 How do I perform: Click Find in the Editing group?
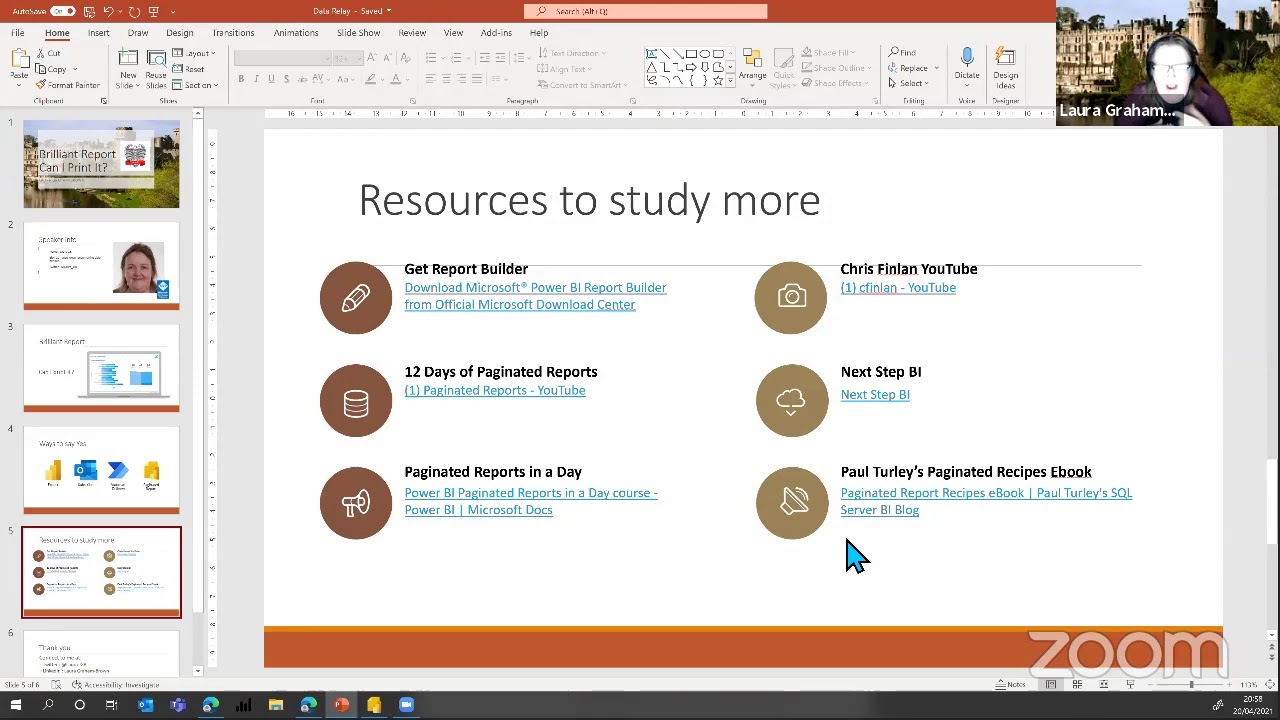(x=902, y=53)
